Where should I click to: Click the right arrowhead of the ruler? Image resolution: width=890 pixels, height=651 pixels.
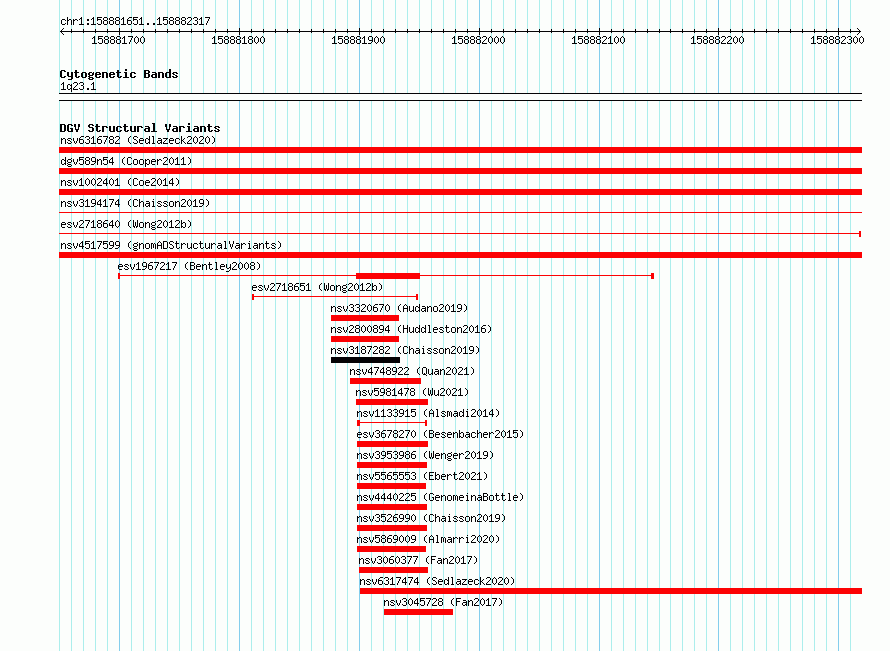859,31
